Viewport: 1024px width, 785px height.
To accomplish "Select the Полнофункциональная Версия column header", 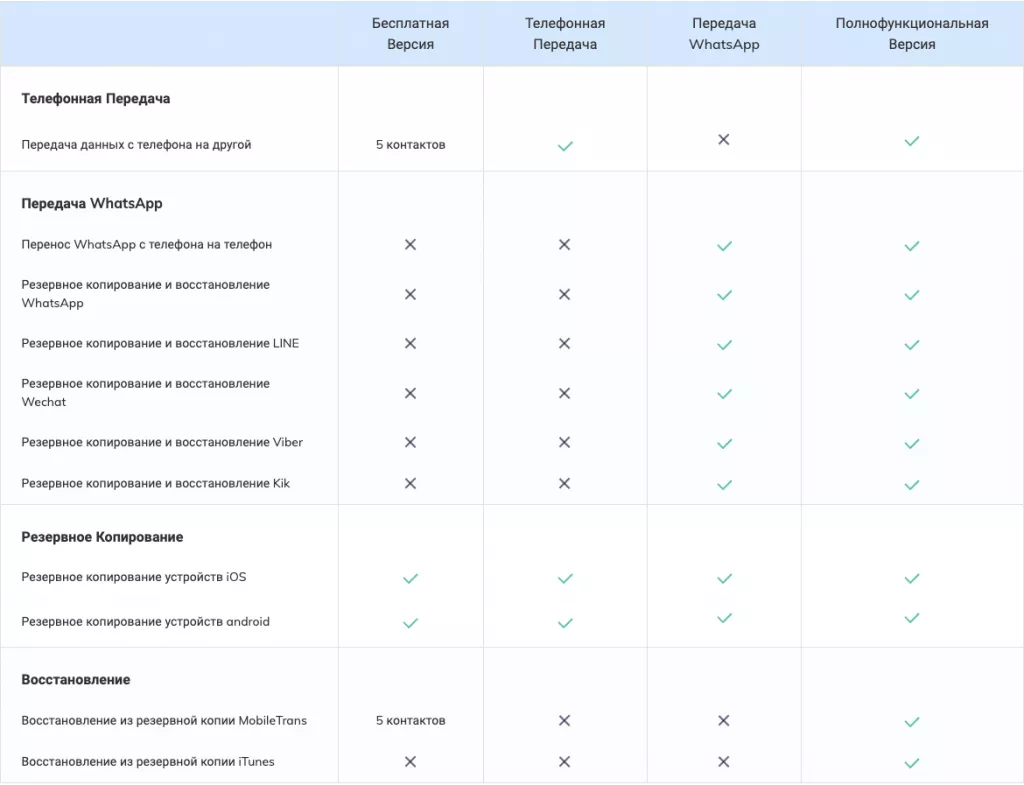I will click(x=911, y=34).
